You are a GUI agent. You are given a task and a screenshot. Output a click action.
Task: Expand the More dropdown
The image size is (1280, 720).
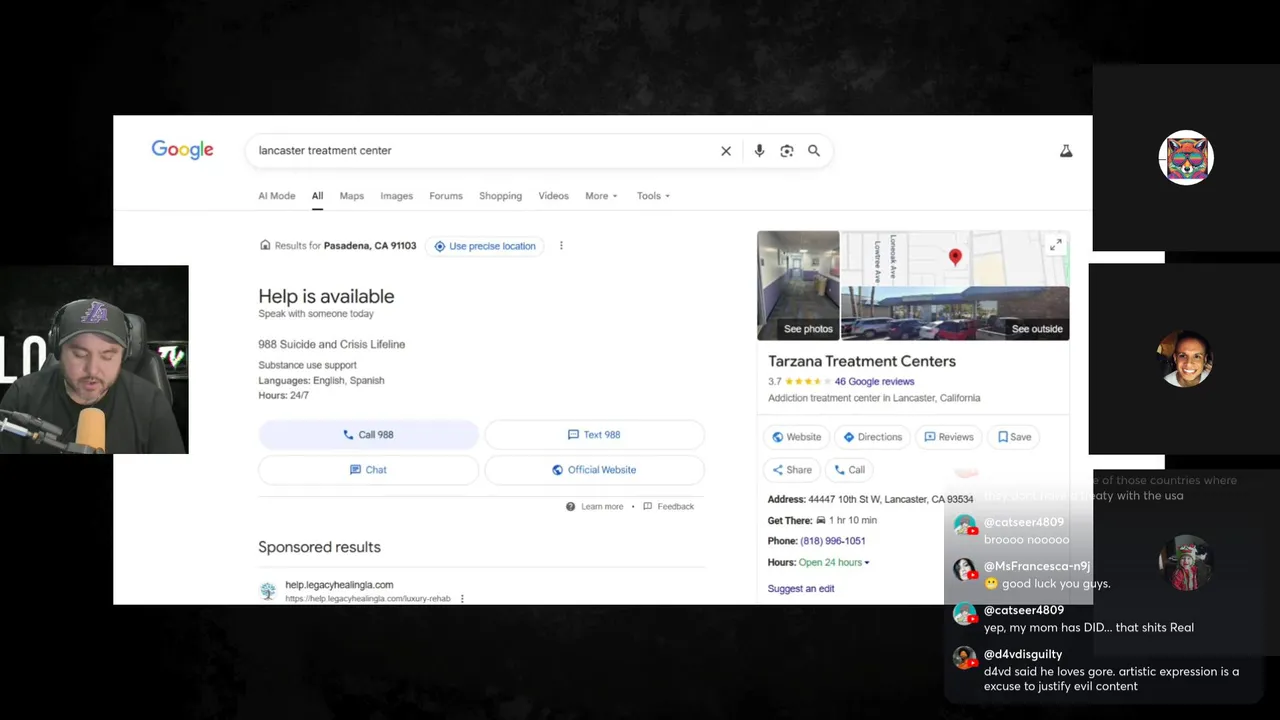(601, 196)
